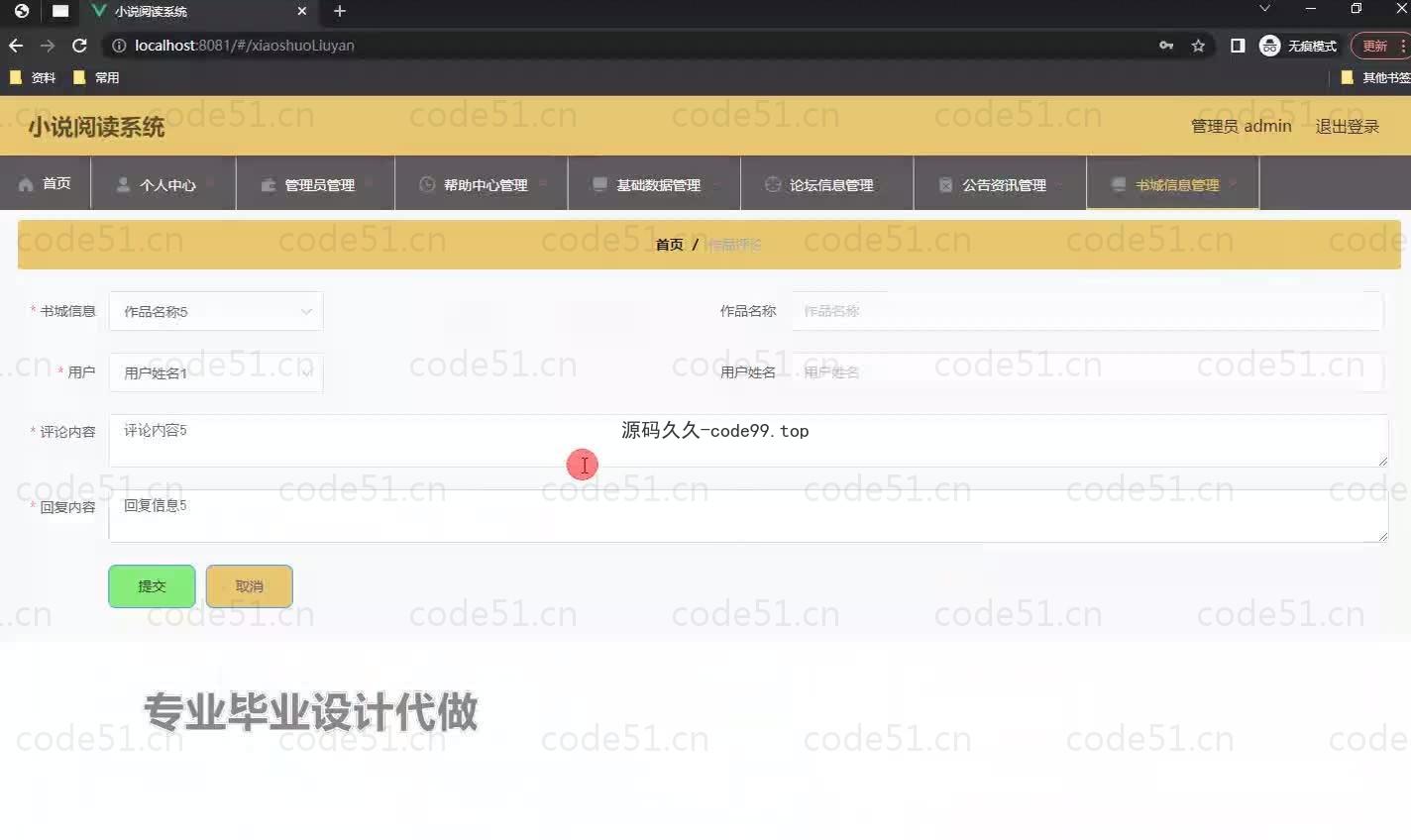Open a new browser tab with plus icon
1411x840 pixels.
(x=340, y=11)
